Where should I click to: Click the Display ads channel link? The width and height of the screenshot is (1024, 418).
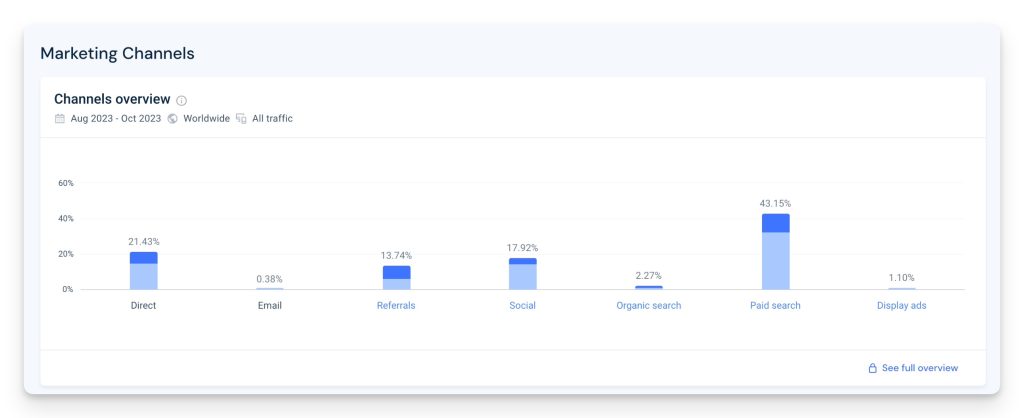coord(901,305)
